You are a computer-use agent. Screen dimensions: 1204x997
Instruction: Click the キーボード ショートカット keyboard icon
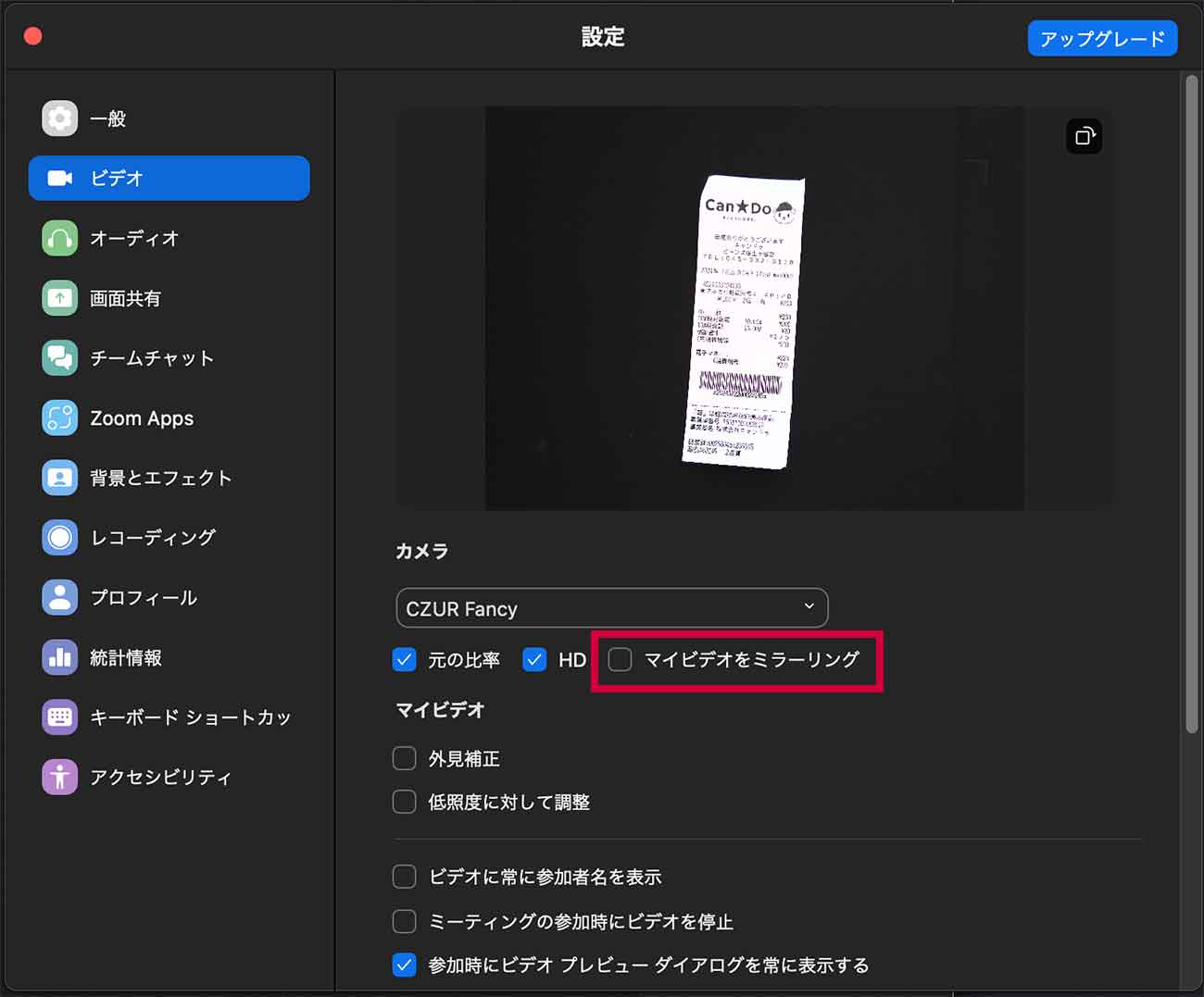(60, 717)
